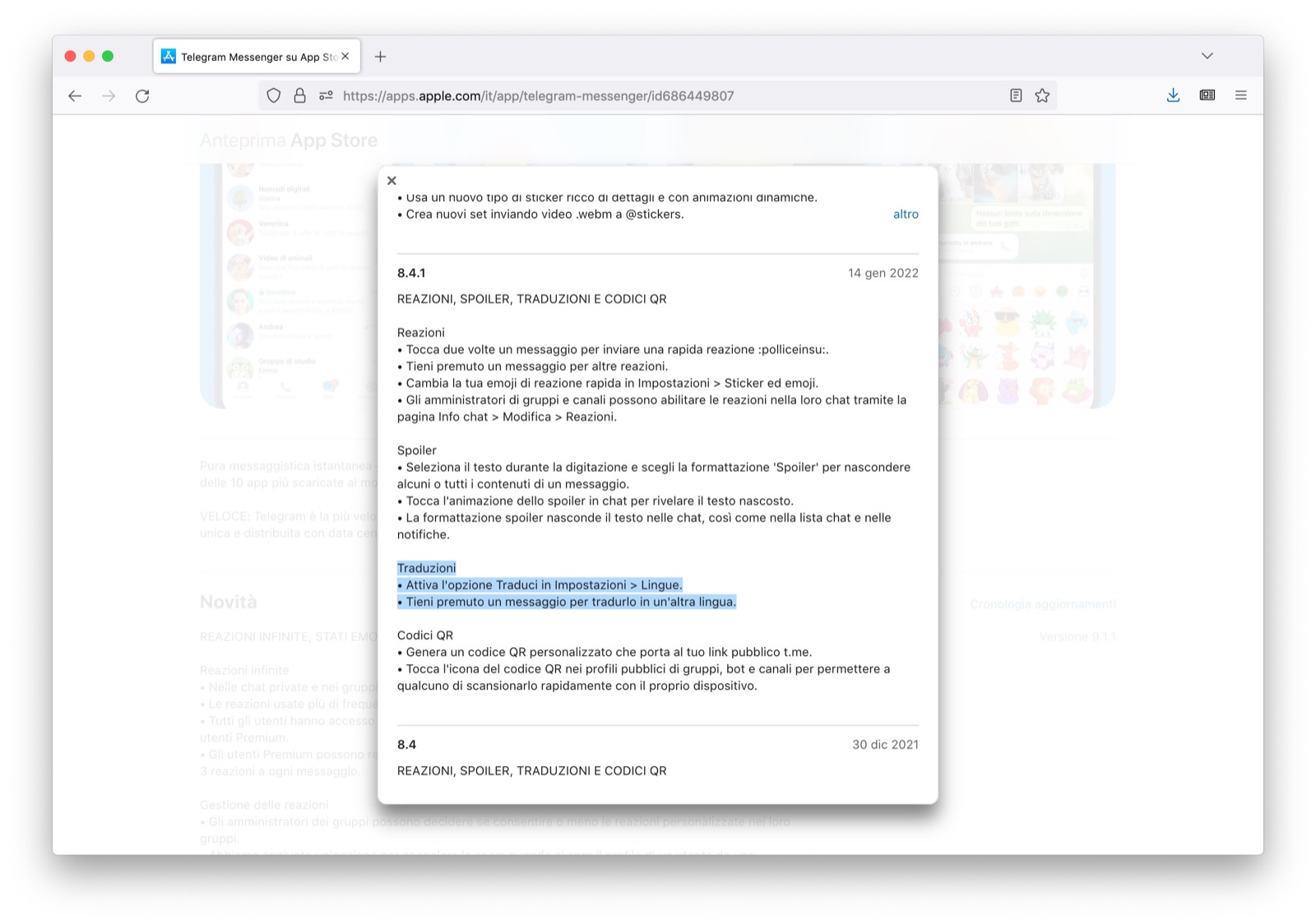Click the address bar URL

point(538,96)
